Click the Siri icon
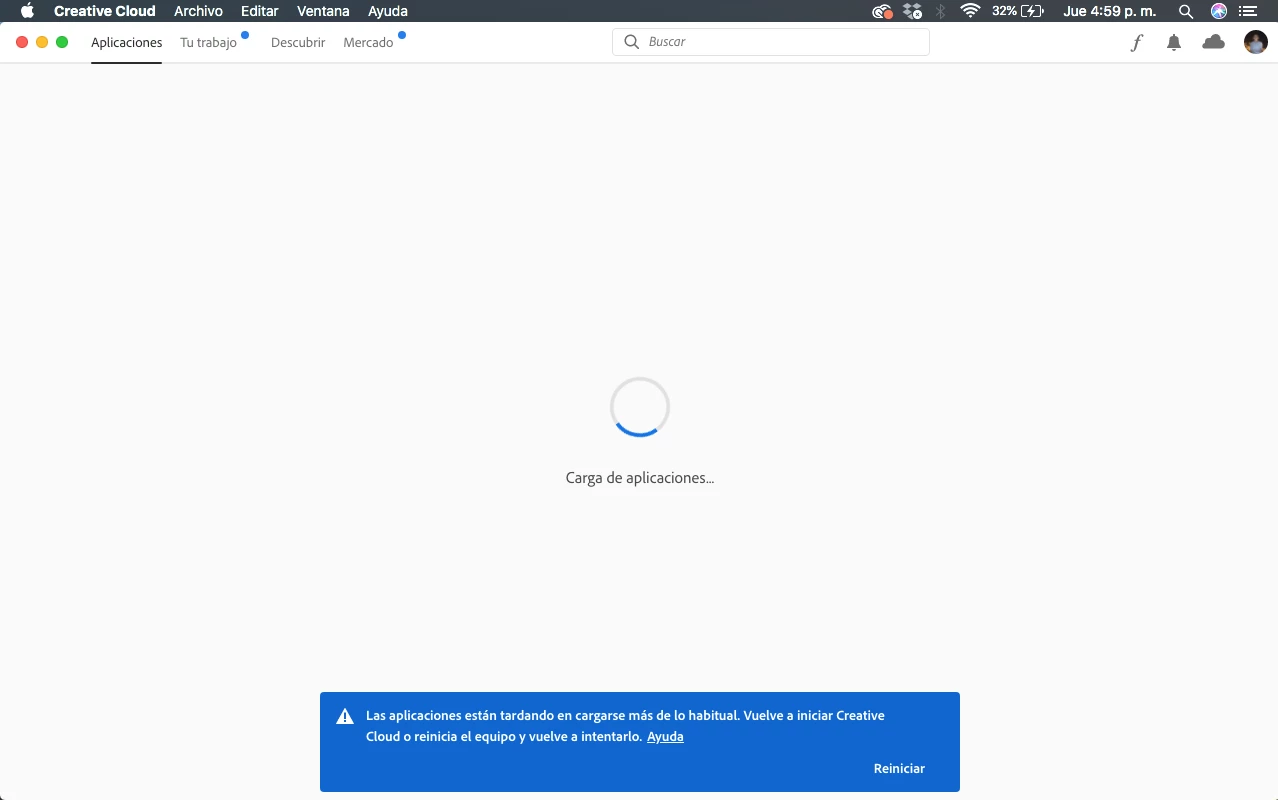Image resolution: width=1278 pixels, height=800 pixels. click(1219, 11)
